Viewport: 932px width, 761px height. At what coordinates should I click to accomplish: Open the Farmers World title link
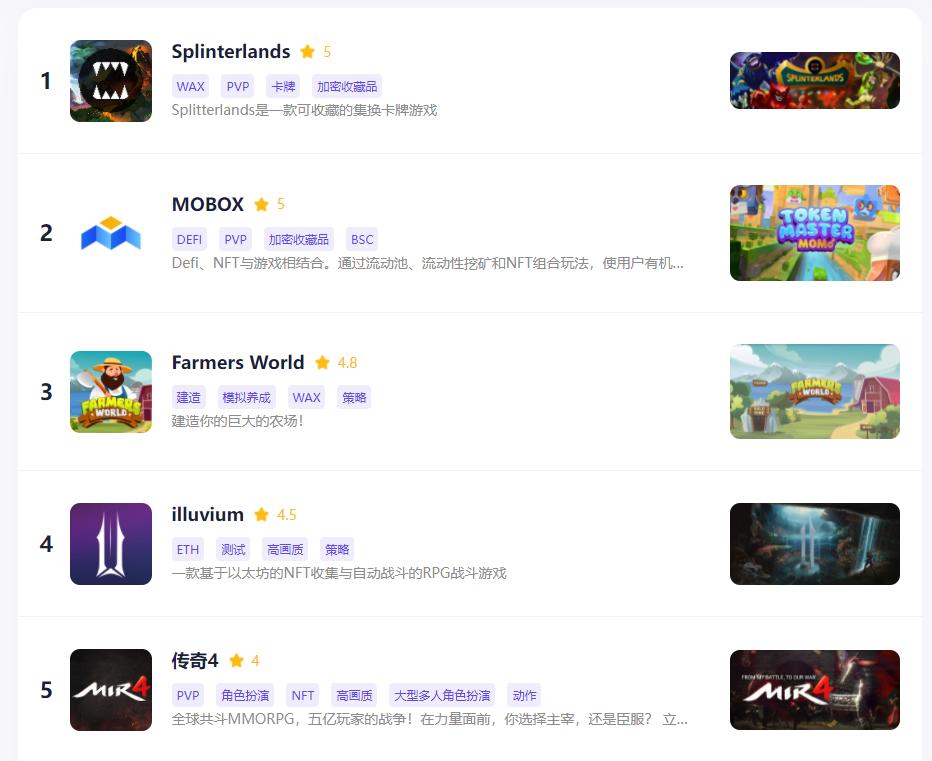coord(238,363)
